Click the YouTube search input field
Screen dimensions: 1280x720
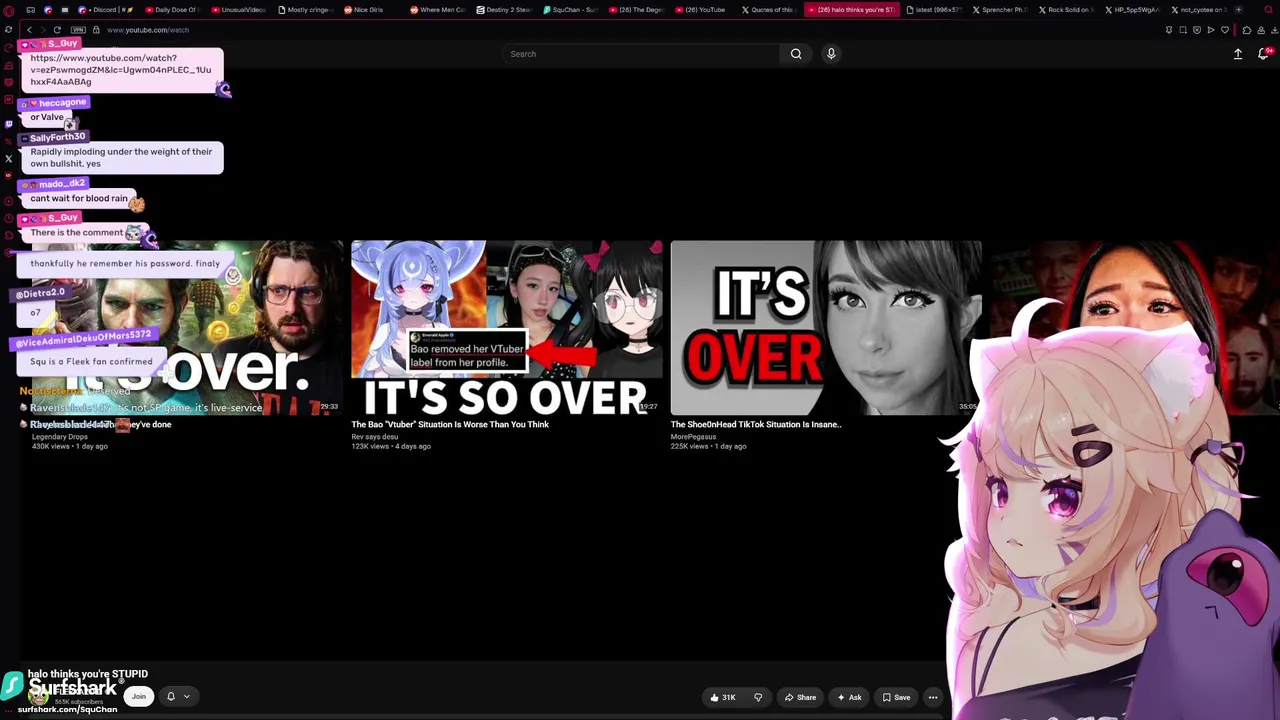[641, 54]
